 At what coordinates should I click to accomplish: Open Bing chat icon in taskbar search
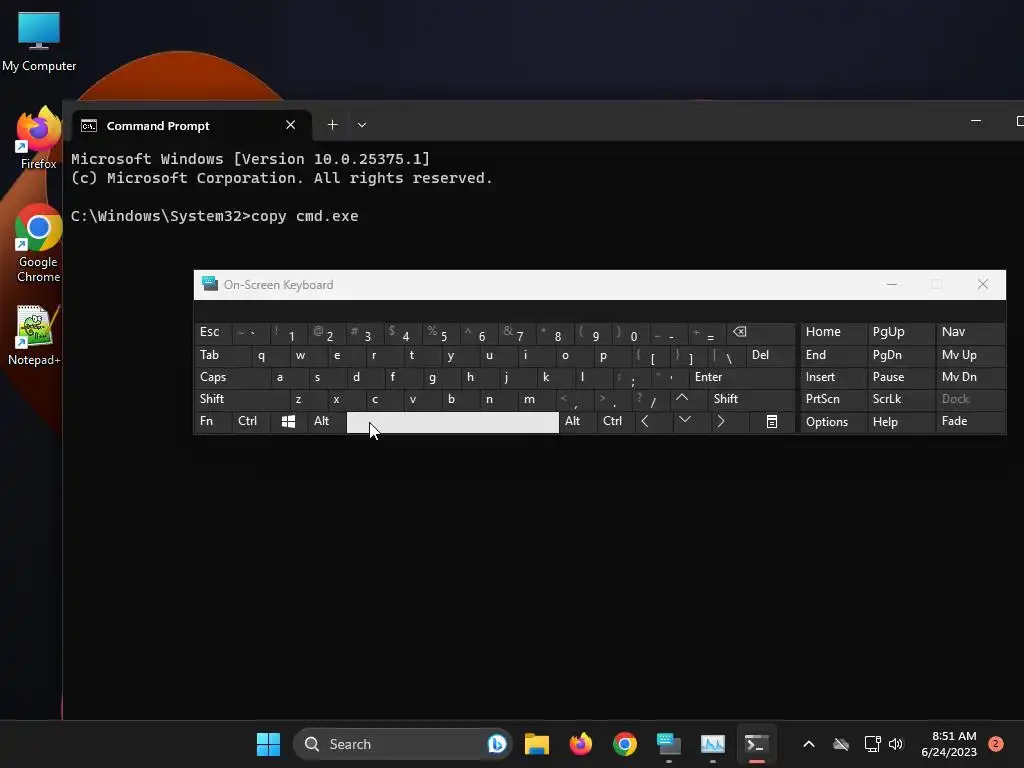click(x=496, y=744)
